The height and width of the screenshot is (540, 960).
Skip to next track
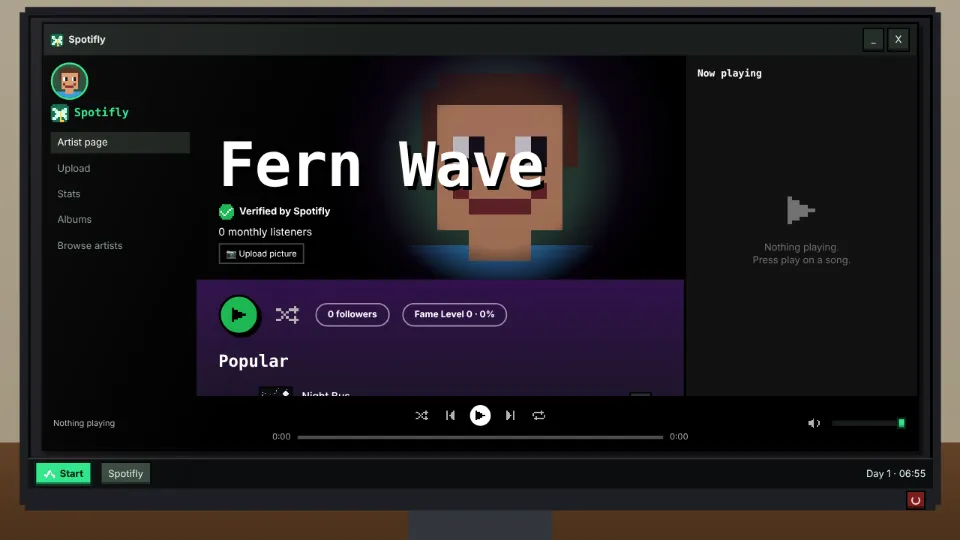tap(510, 416)
